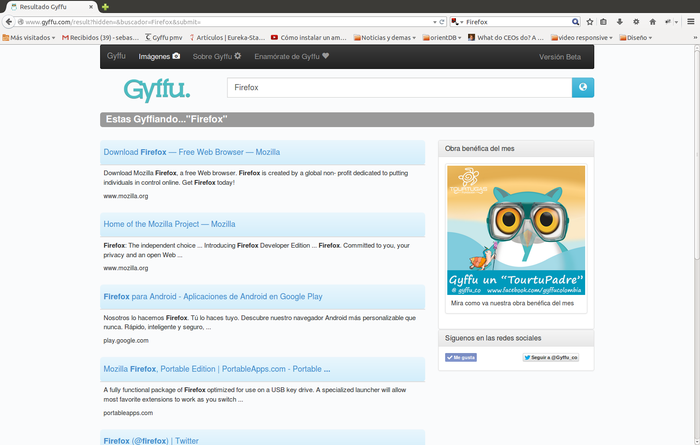Open Download Firefox — Free Web Browser result

tap(192, 152)
